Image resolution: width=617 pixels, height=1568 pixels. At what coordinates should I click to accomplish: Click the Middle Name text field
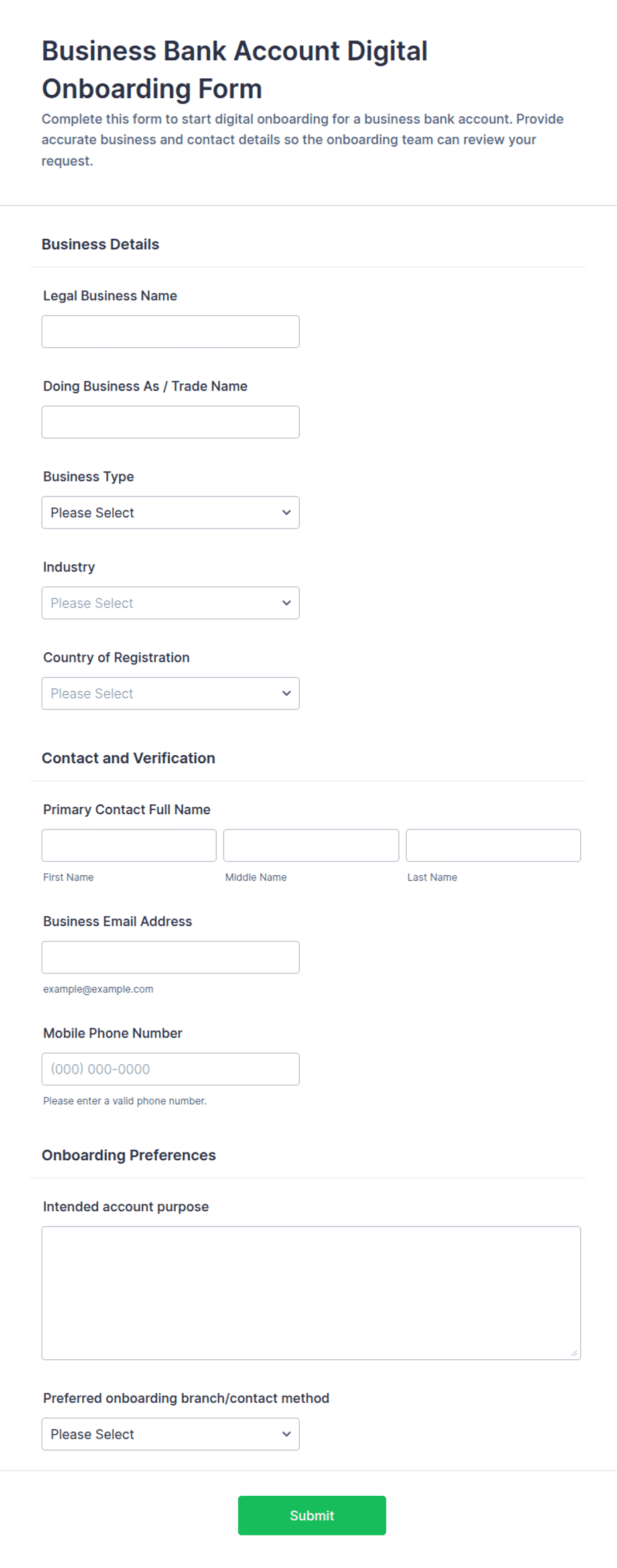point(311,845)
